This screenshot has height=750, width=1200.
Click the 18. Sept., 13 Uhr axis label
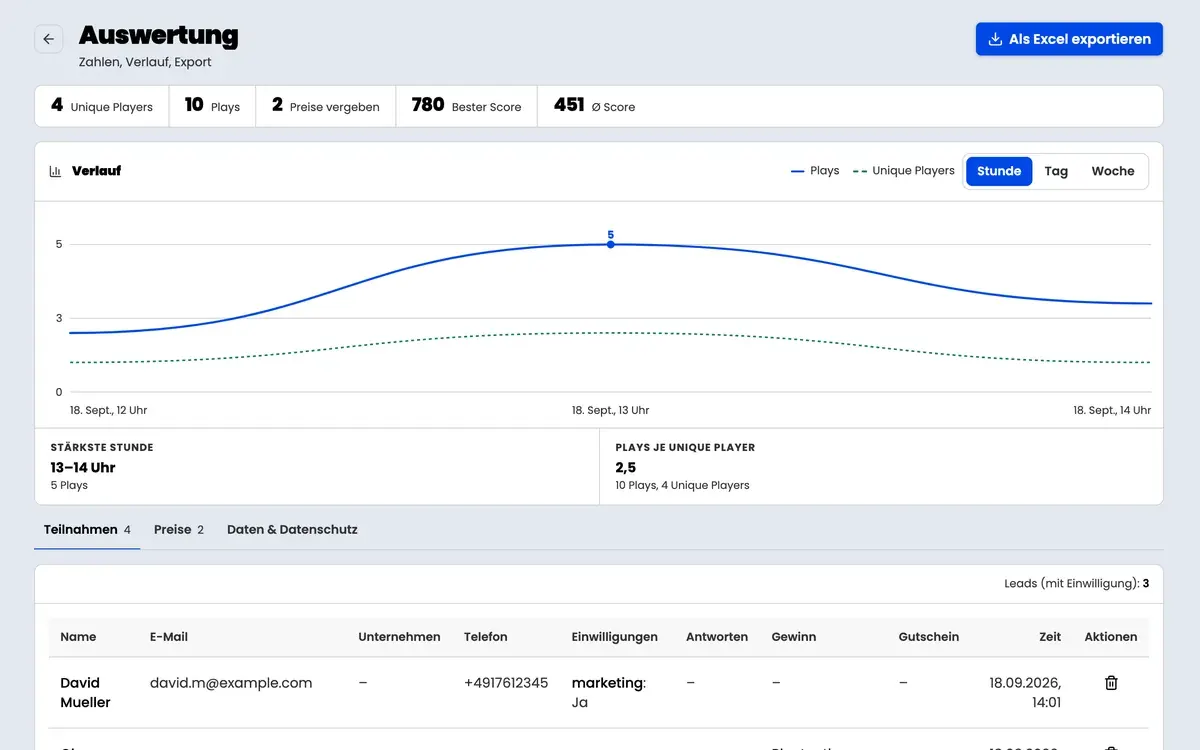click(610, 411)
